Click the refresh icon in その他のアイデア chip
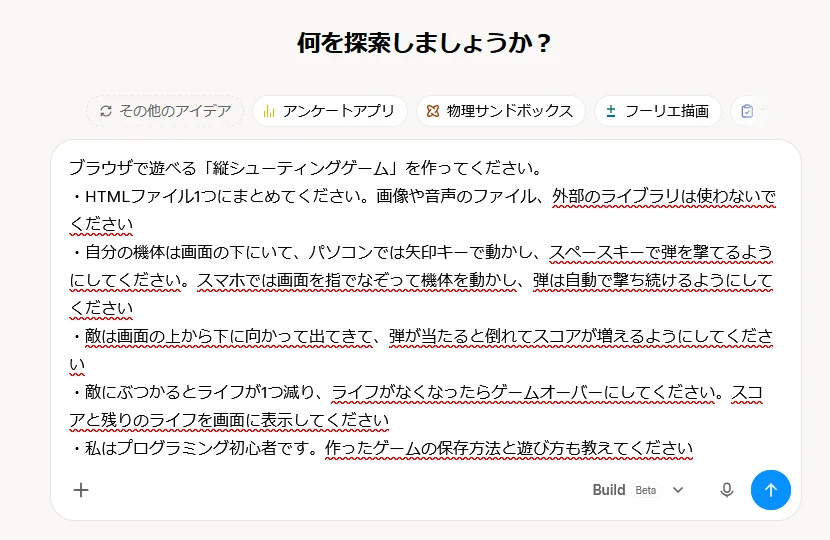Screen dimensions: 830x540 106,111
